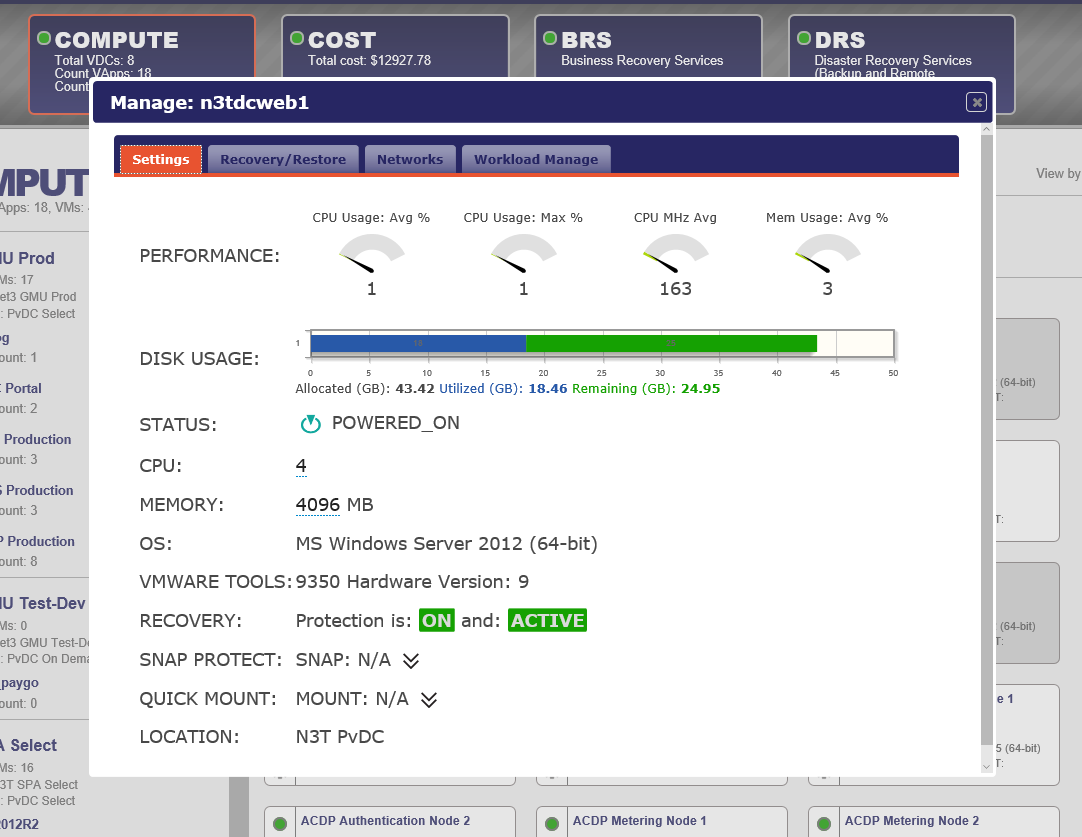Open the COMPUTE summary card
Image resolution: width=1082 pixels, height=837 pixels.
[142, 63]
